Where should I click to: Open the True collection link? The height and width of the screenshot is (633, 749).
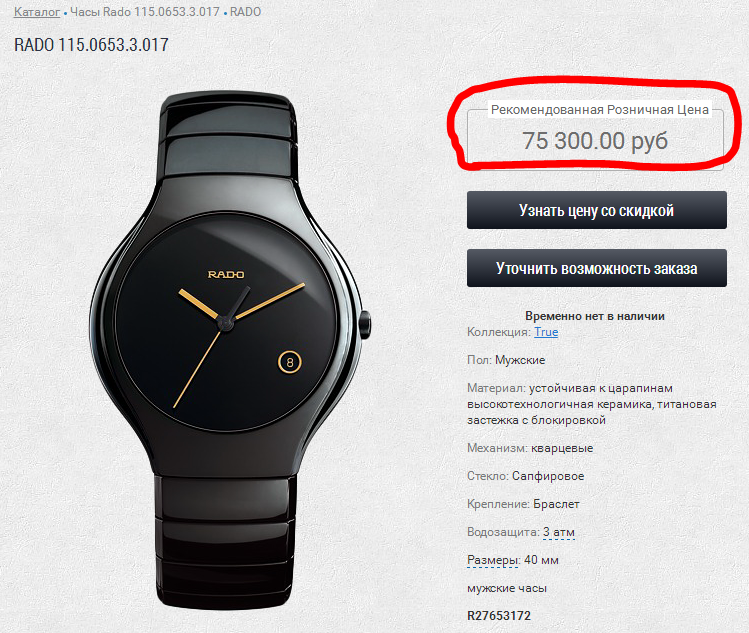[x=546, y=332]
